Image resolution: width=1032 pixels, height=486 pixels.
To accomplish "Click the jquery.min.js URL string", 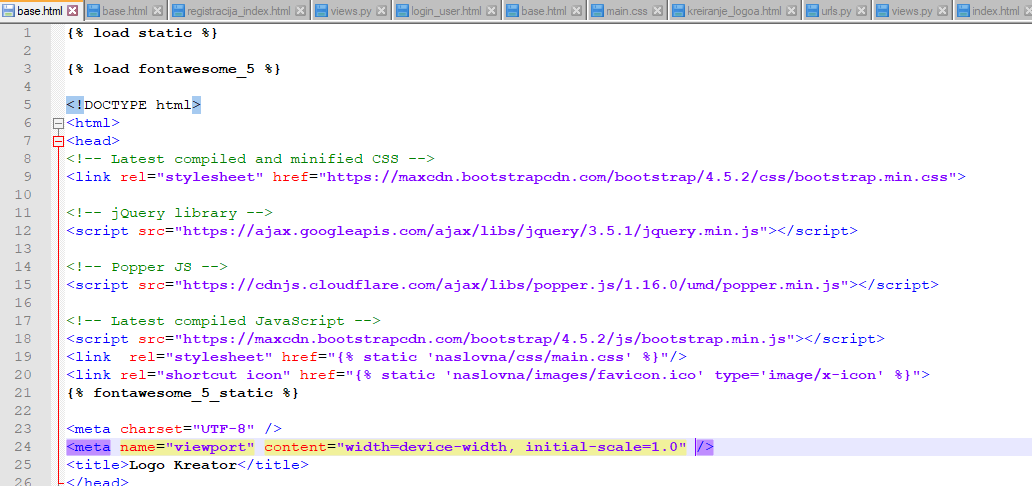I will [475, 231].
